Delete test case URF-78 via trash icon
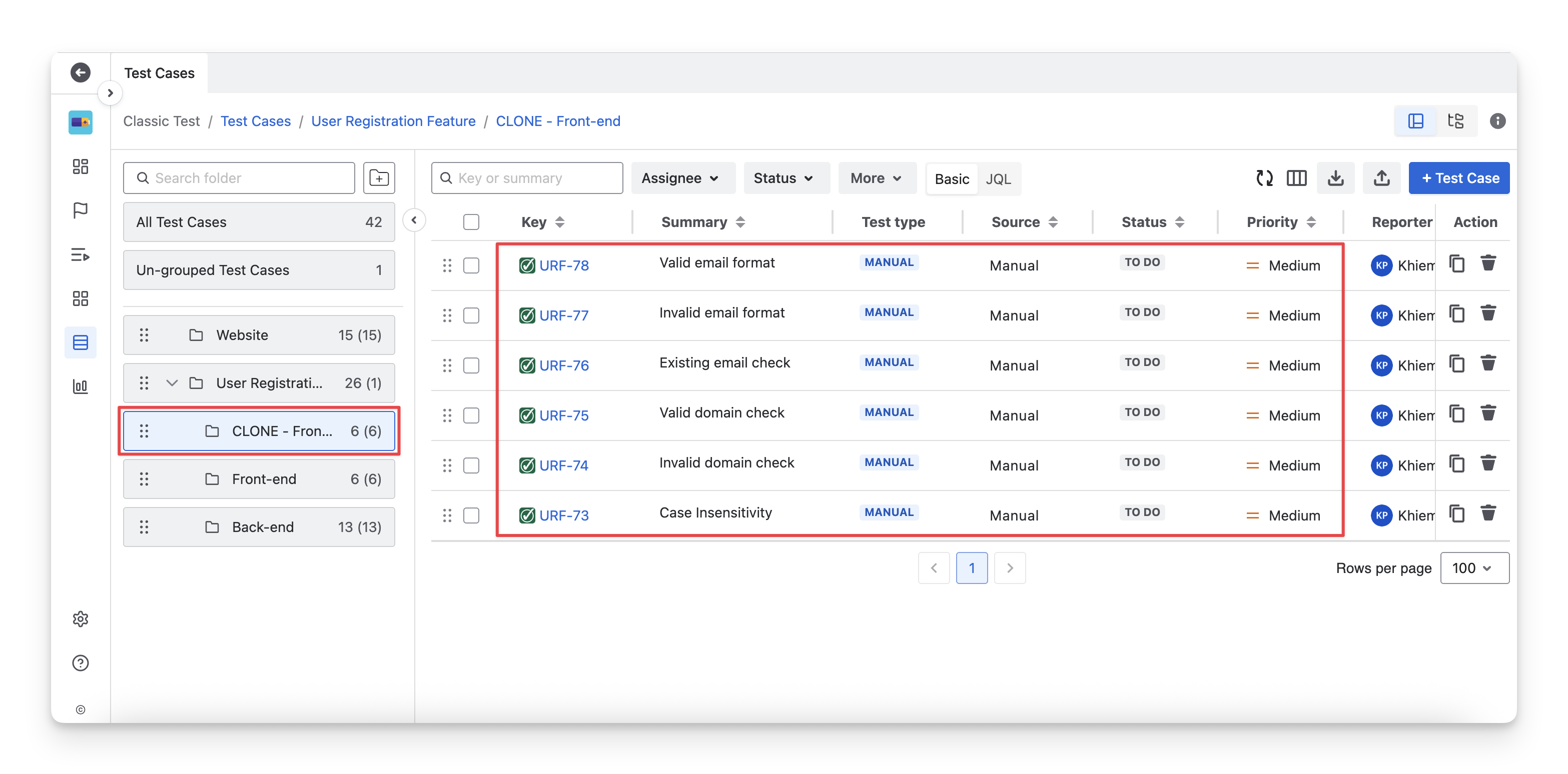The height and width of the screenshot is (774, 1568). coord(1487,263)
